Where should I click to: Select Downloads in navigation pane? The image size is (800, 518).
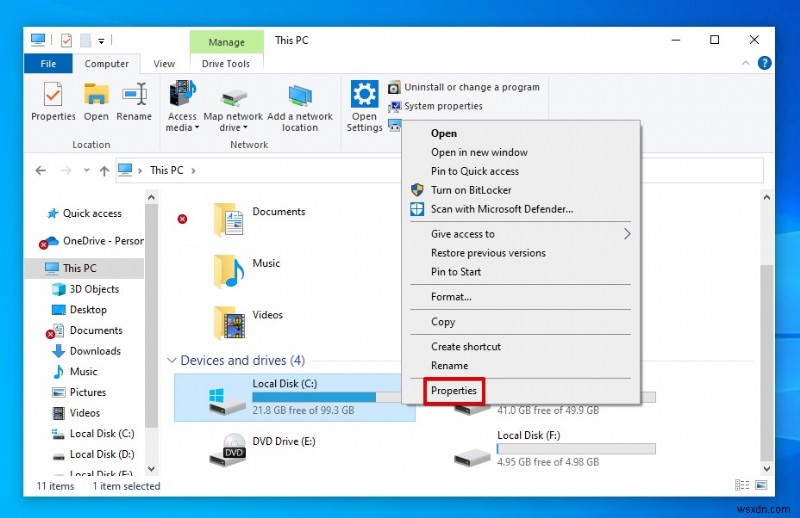coord(95,351)
